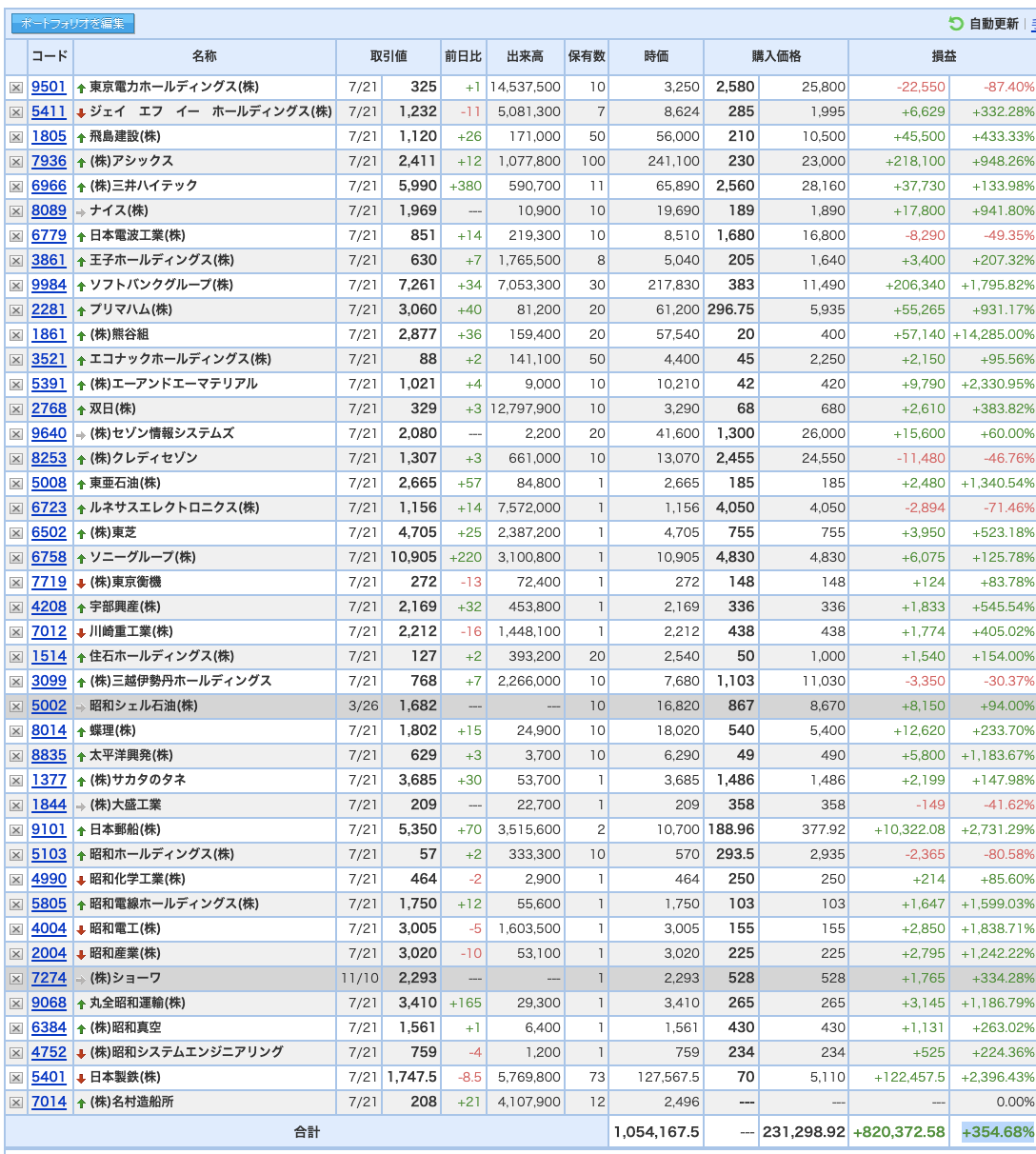Remove 9984 ソフトバンクグループ with x icon
Screen dimensions: 1036x1154
[16, 286]
